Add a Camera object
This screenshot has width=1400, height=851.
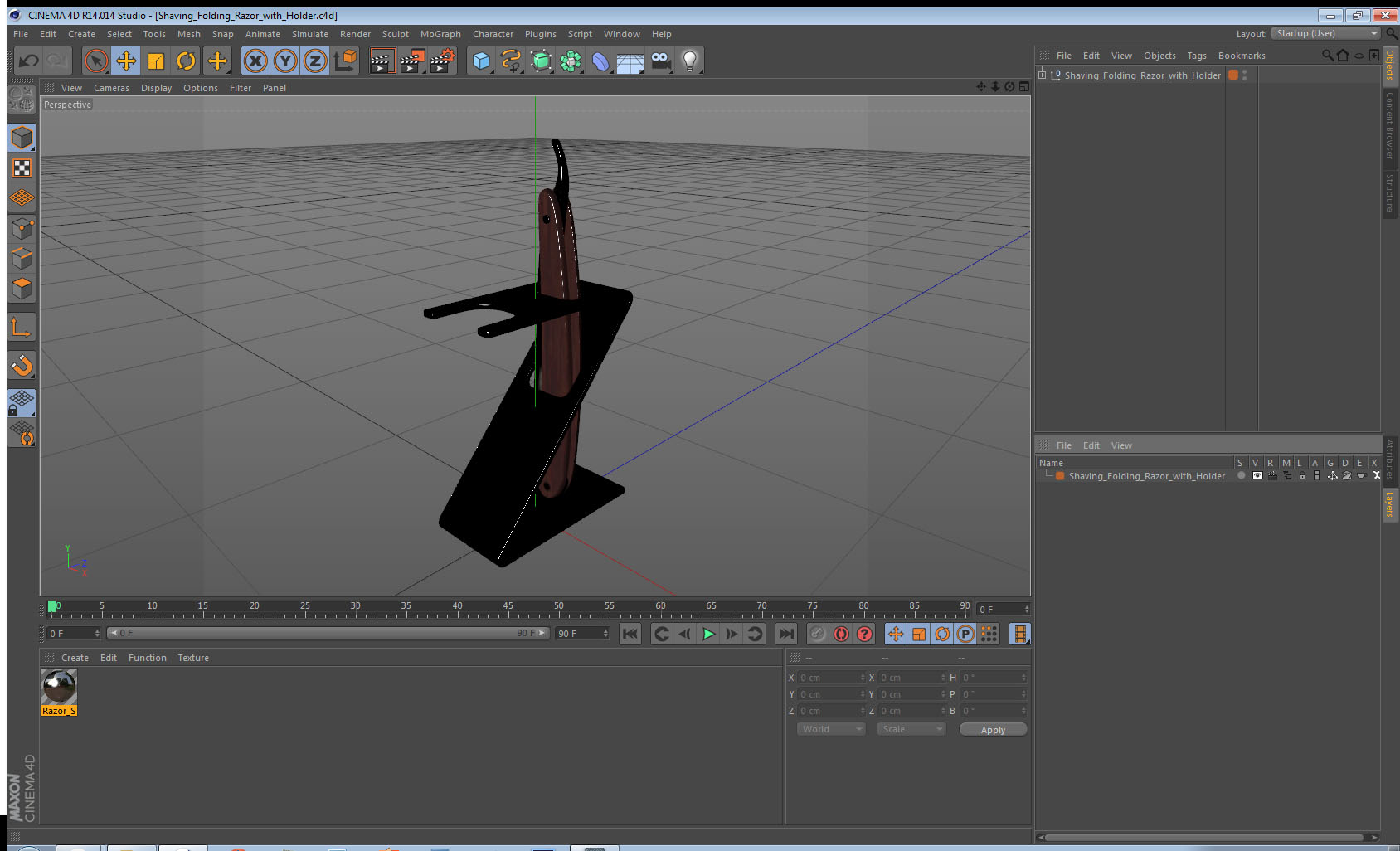(660, 61)
